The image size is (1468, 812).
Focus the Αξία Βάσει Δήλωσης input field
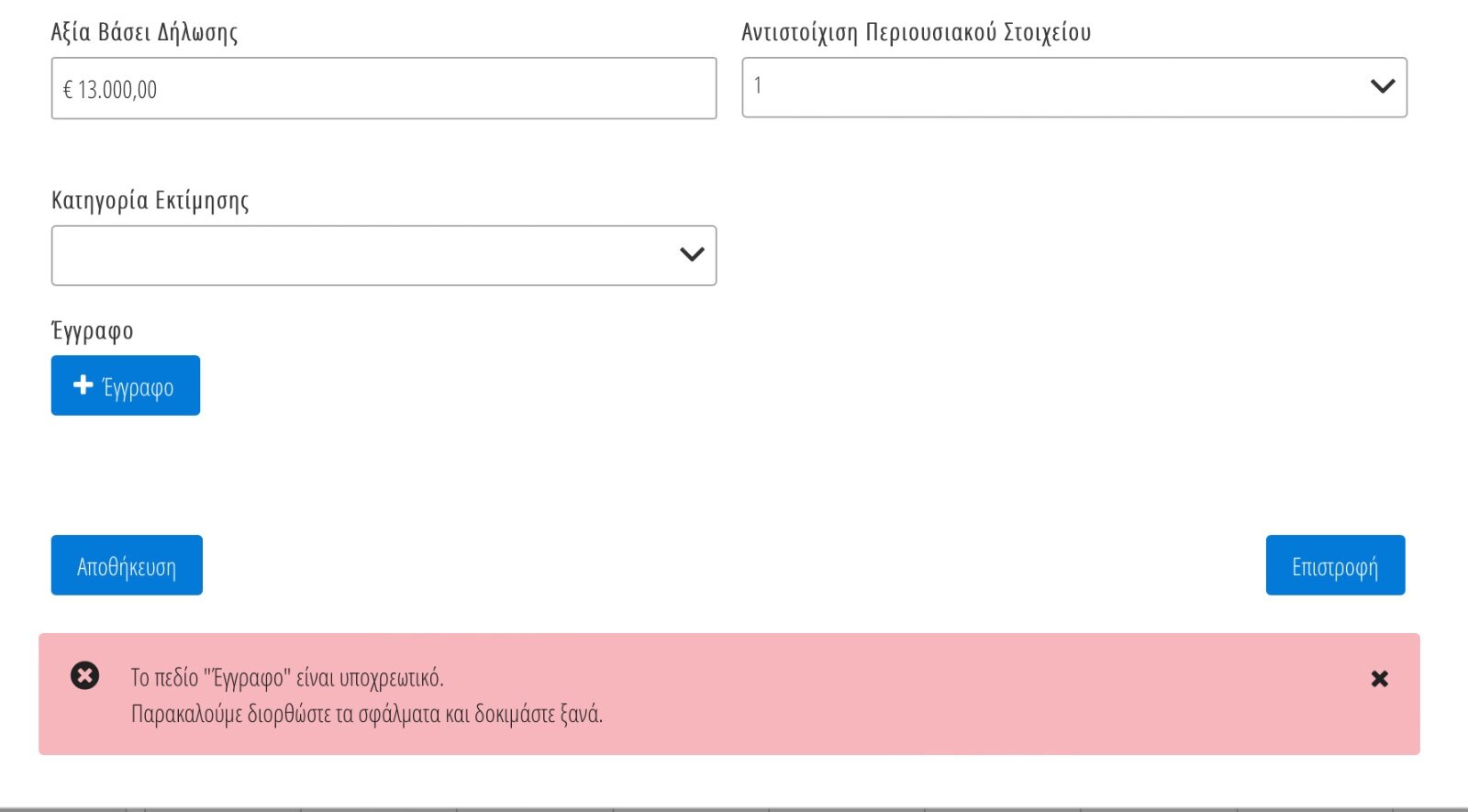pyautogui.click(x=384, y=88)
